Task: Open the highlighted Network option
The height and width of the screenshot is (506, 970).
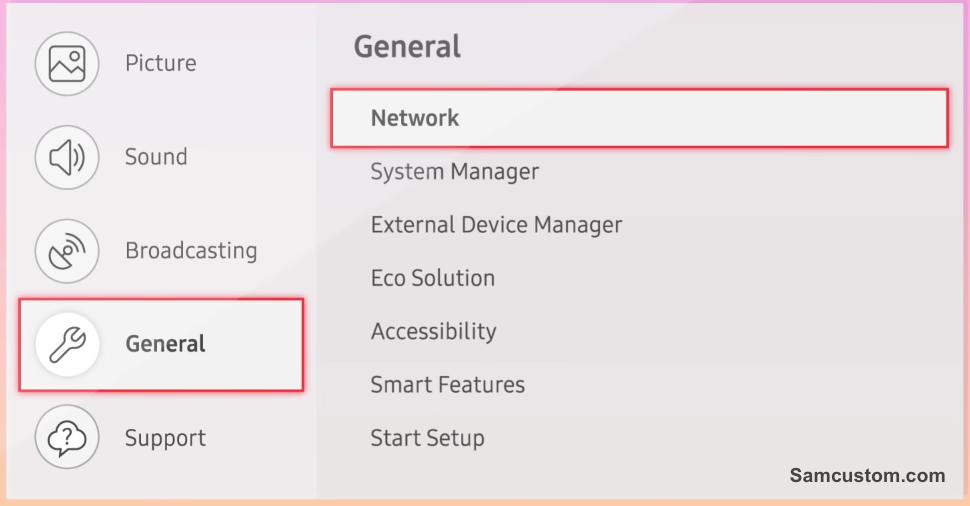Action: (x=639, y=118)
